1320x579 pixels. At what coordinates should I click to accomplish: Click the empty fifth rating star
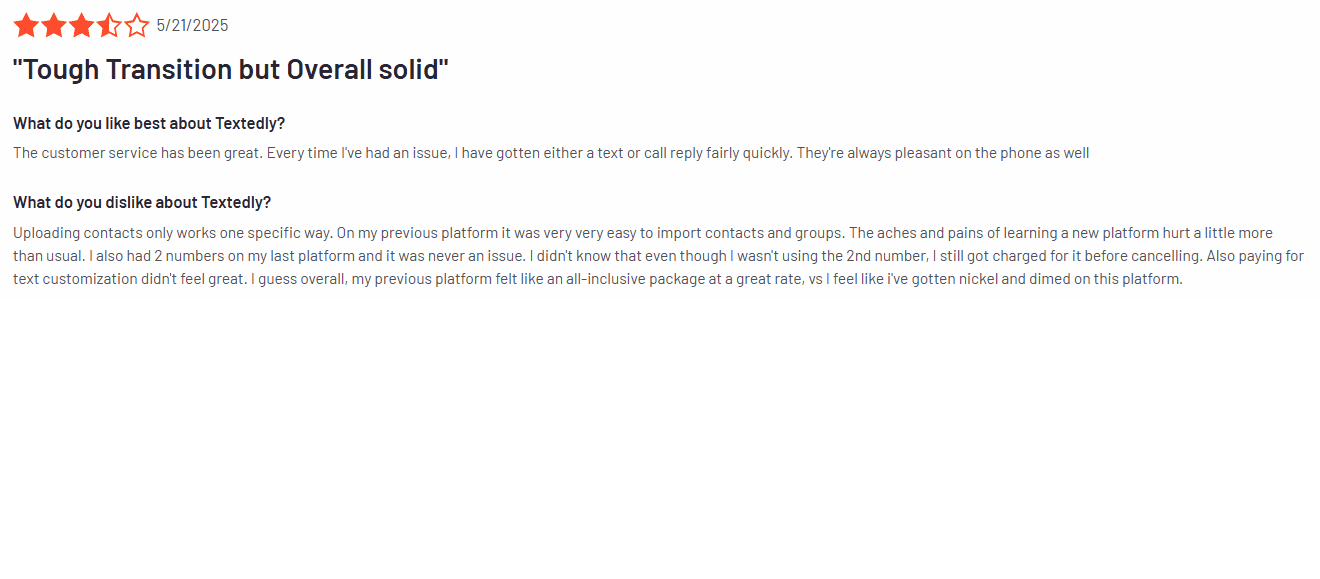pos(137,25)
